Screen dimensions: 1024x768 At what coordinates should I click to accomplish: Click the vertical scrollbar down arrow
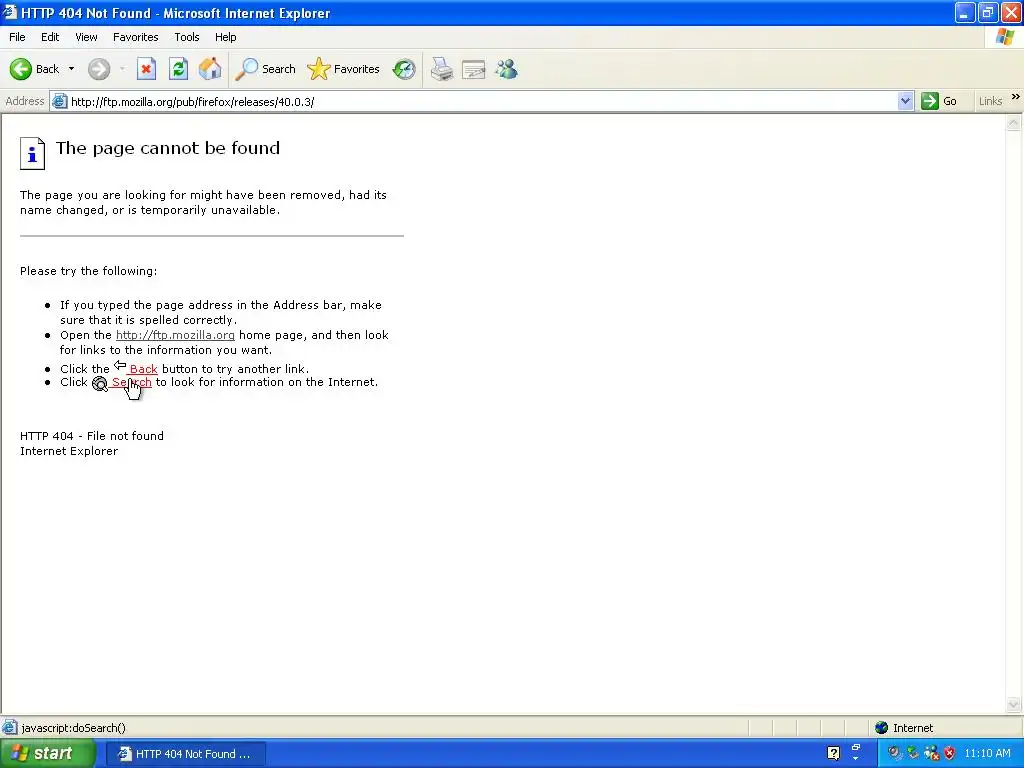click(1014, 704)
